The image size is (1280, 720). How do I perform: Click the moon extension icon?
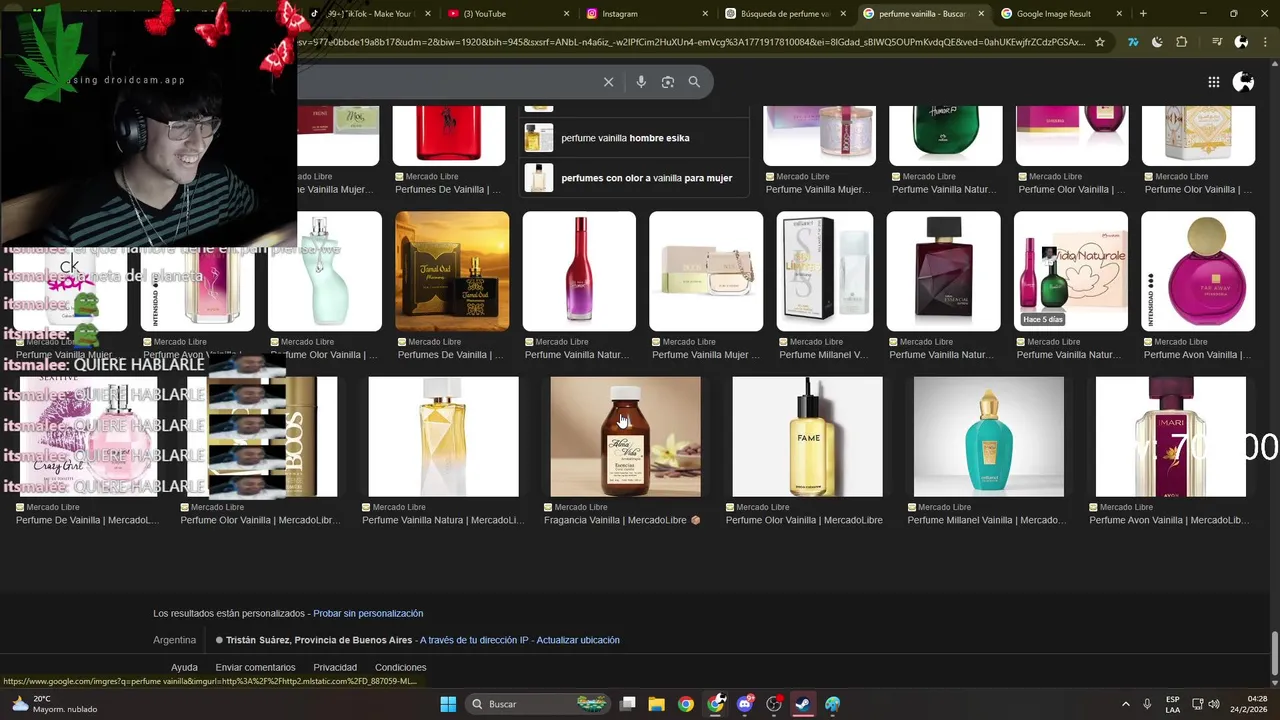coord(1157,42)
